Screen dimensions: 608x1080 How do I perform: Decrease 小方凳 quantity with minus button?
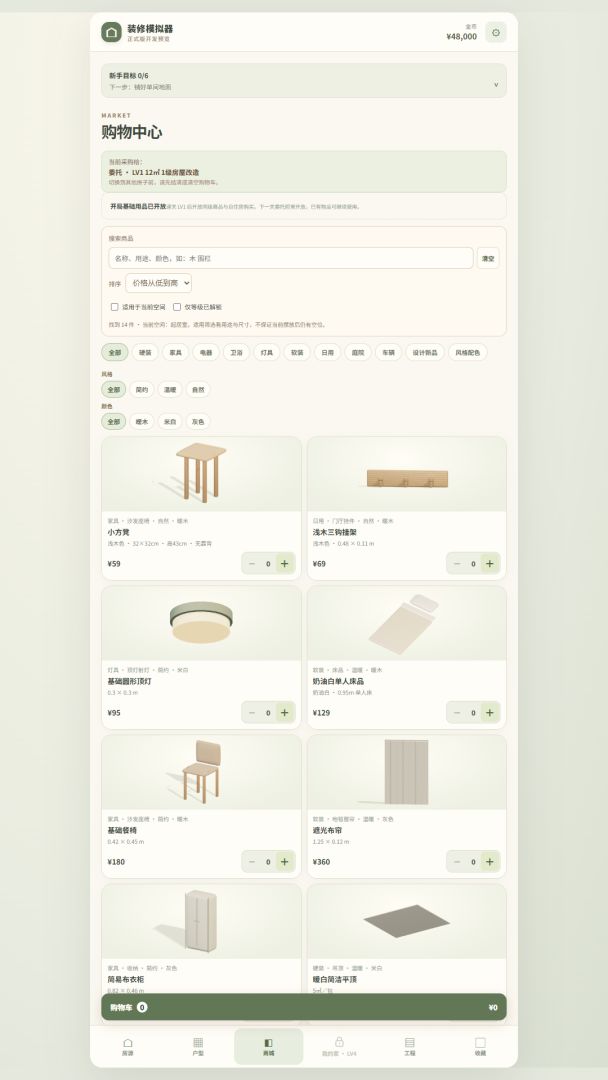click(x=252, y=563)
